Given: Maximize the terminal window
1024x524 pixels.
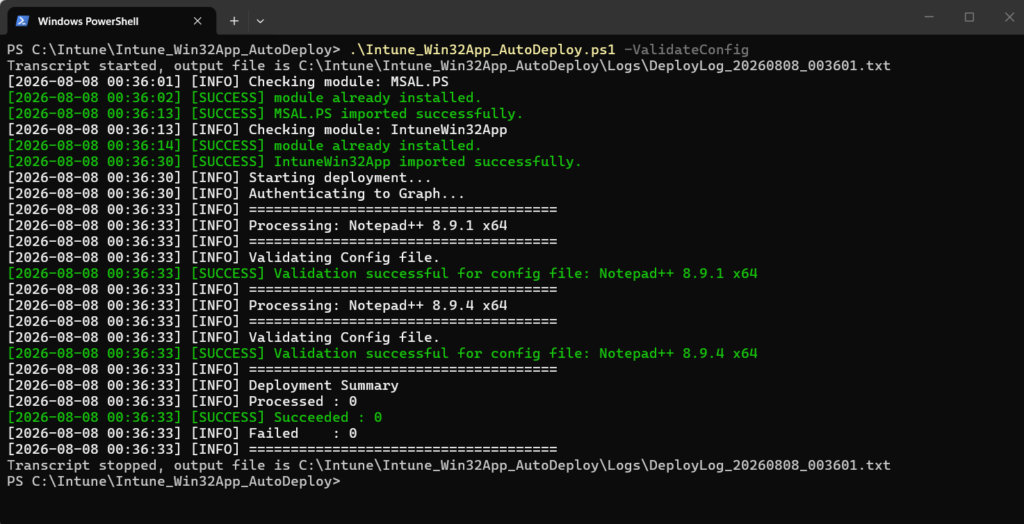Looking at the screenshot, I should click(969, 17).
